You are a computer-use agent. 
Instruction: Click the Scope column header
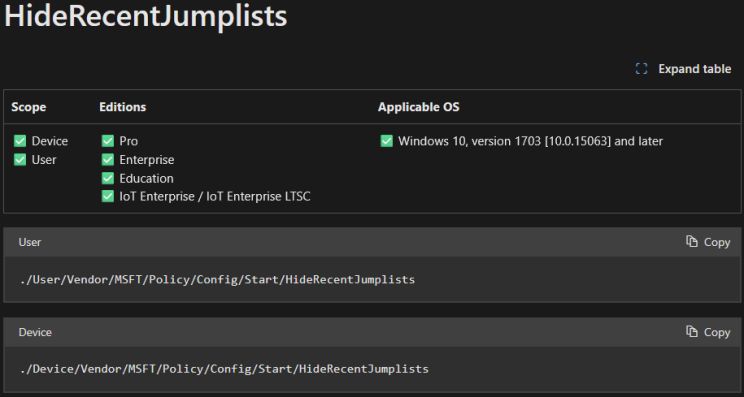pyautogui.click(x=28, y=107)
